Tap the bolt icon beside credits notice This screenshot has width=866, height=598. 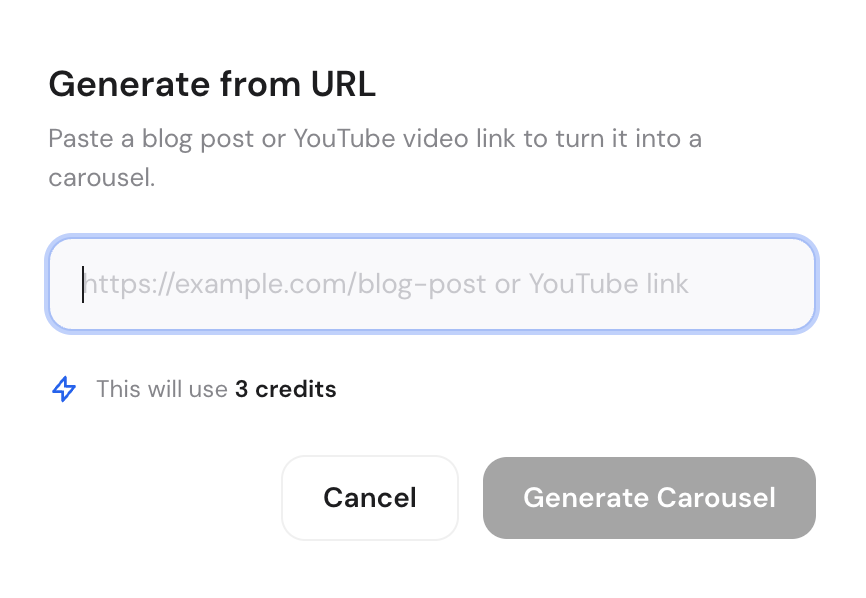pos(64,389)
